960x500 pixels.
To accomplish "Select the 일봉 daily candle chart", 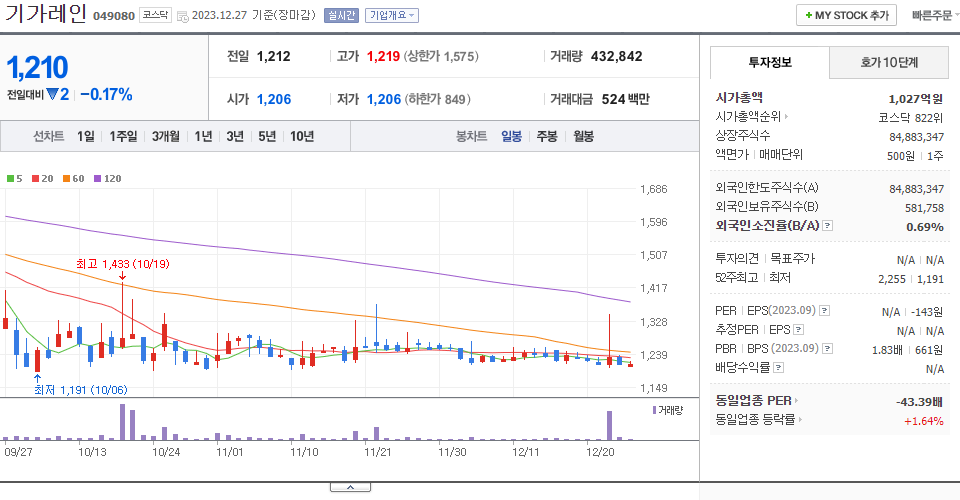I will click(x=511, y=136).
